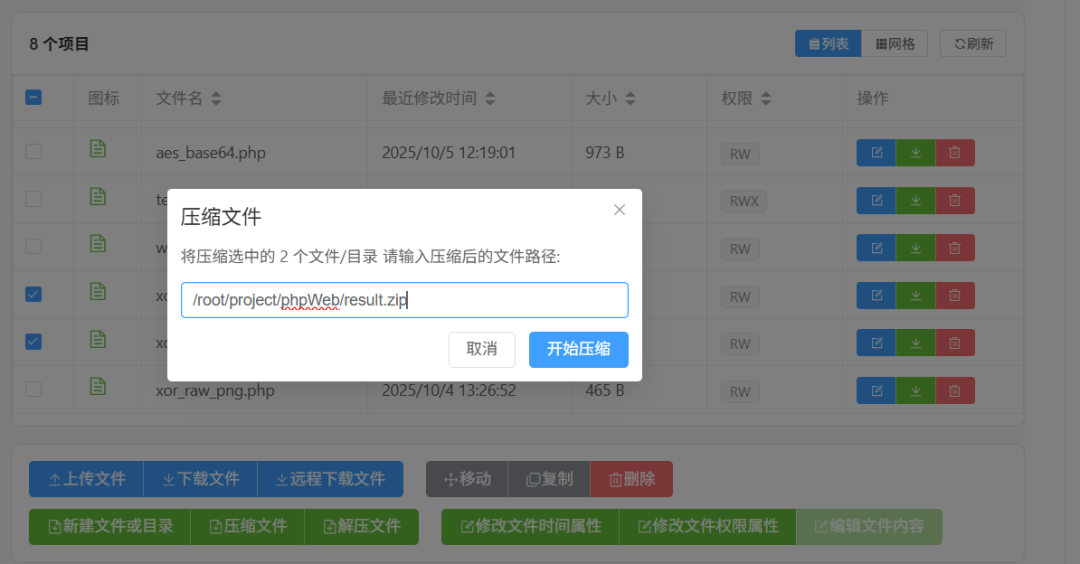Click delete icon for xor_raw_png.php row

[955, 390]
